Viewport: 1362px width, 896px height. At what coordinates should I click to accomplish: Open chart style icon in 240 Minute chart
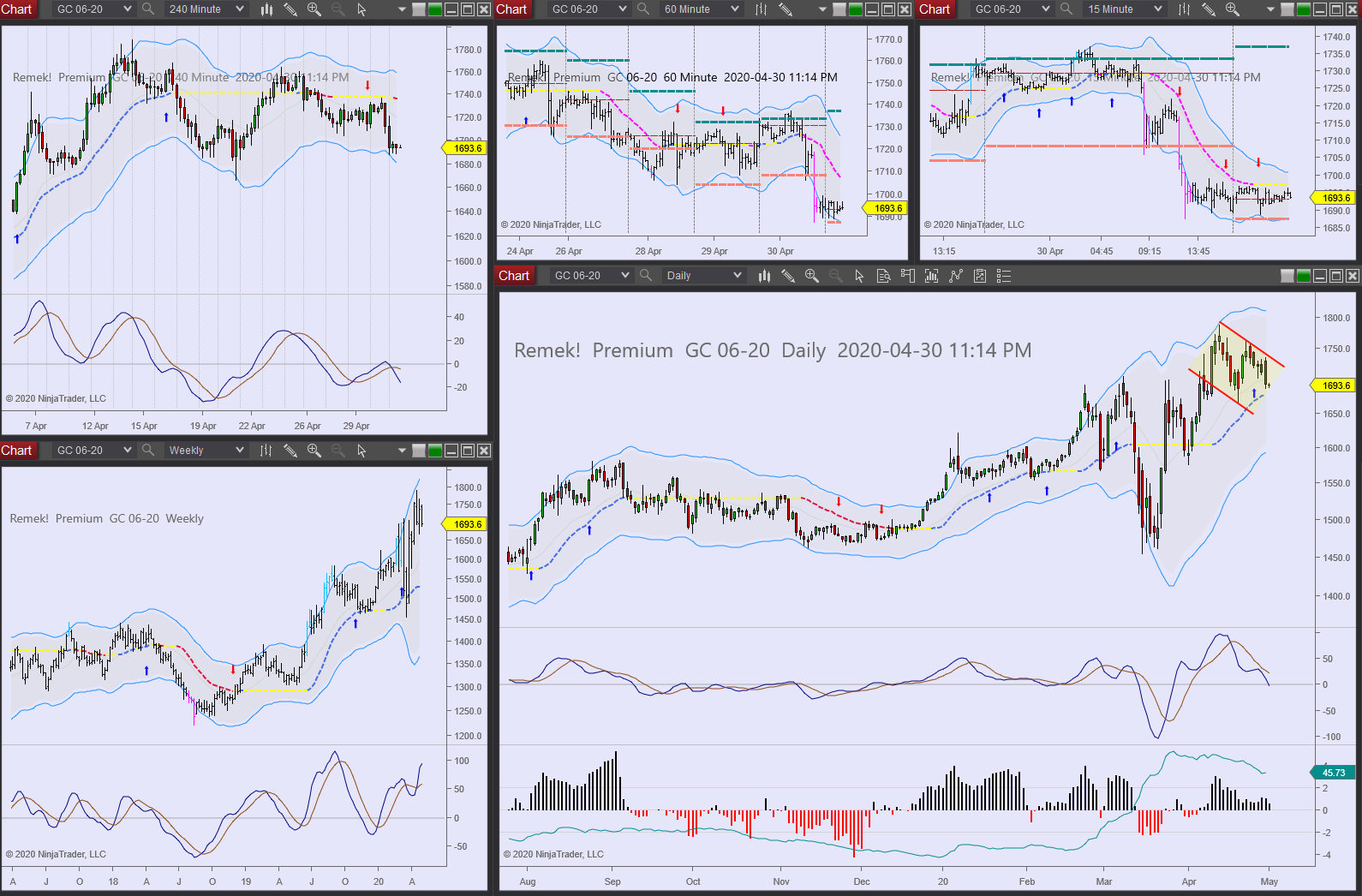[x=266, y=9]
